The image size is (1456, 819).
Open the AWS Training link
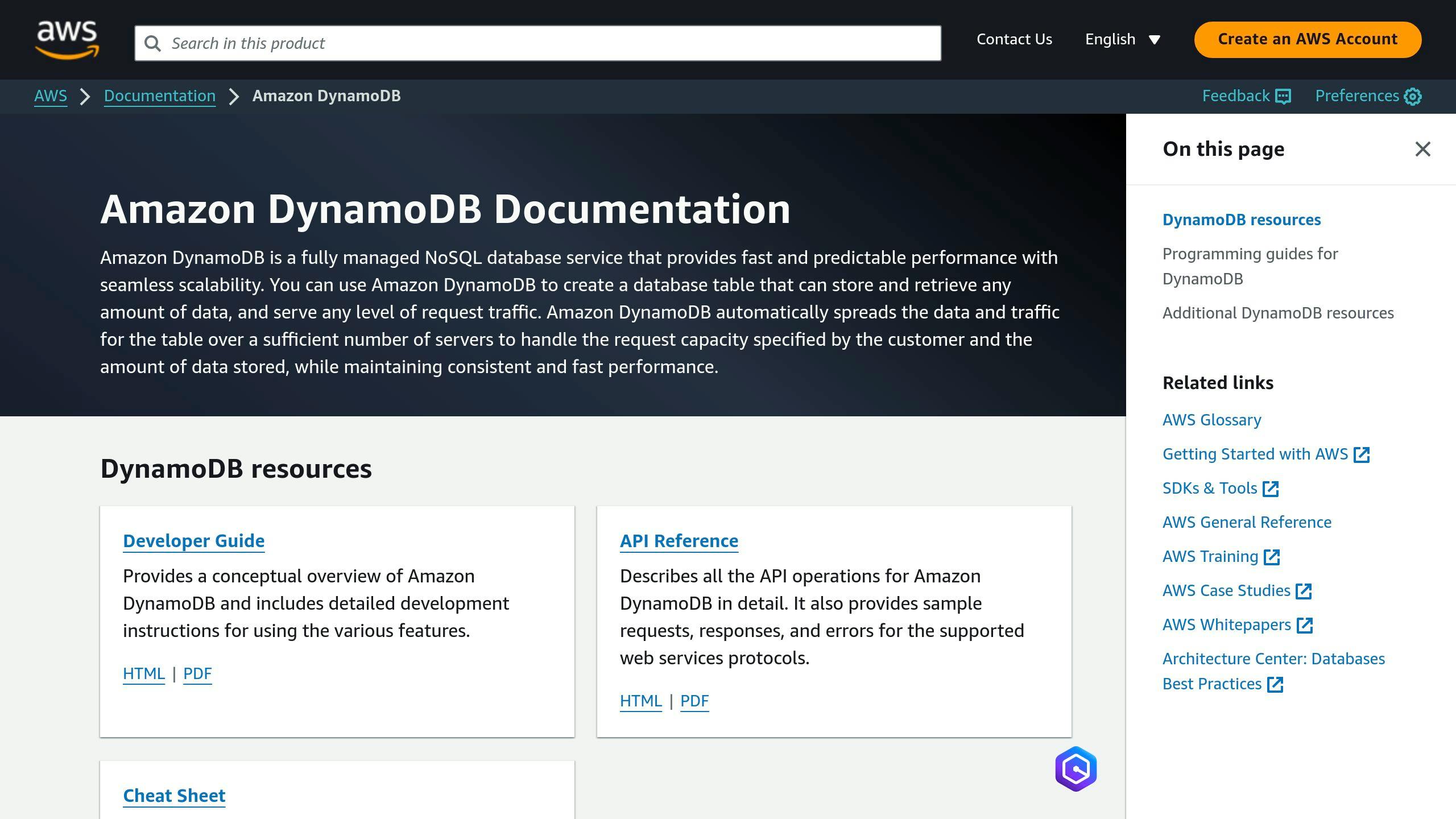coord(1210,556)
